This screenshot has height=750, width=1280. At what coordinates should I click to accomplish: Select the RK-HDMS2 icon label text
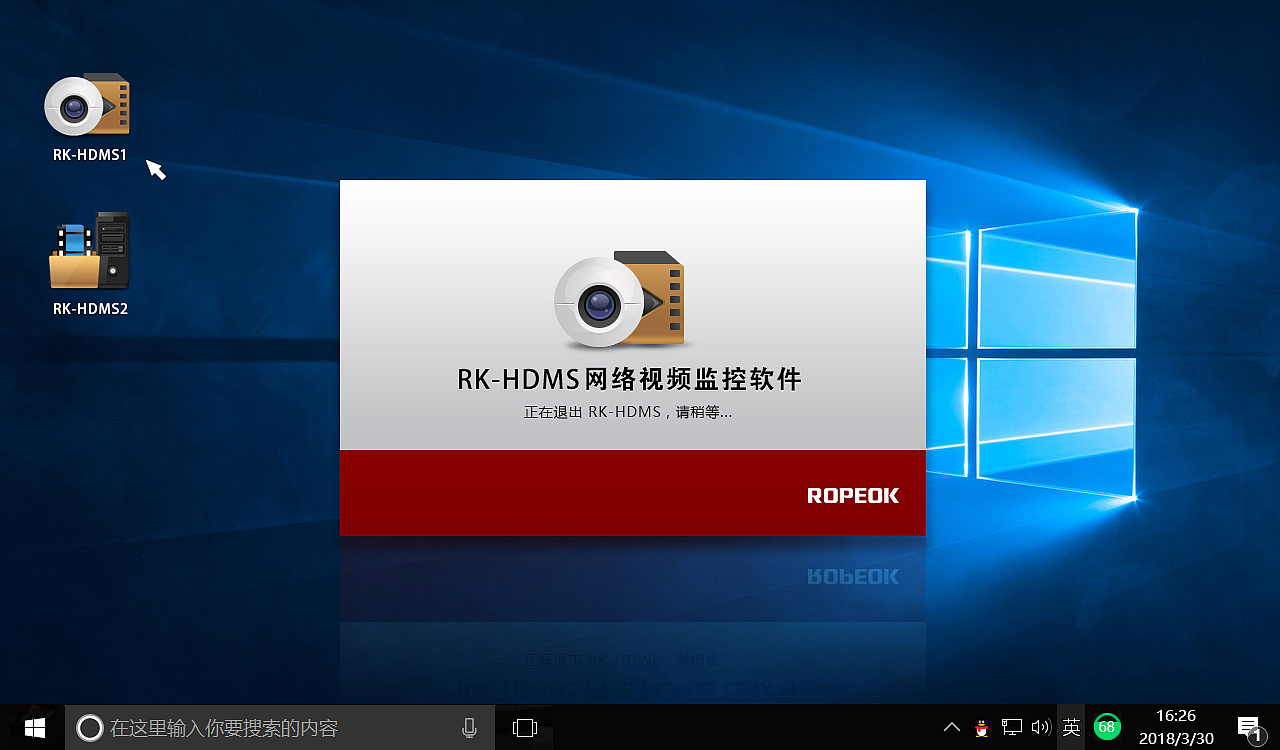coord(90,308)
